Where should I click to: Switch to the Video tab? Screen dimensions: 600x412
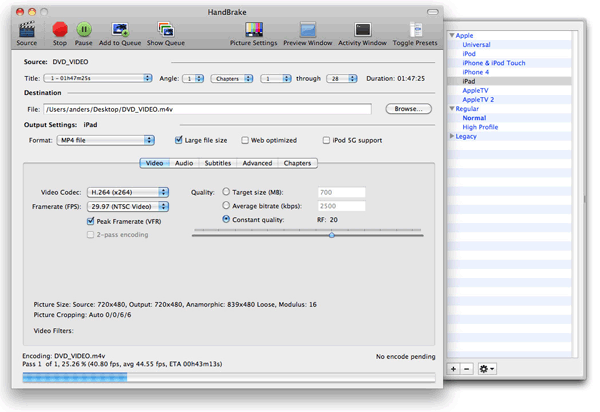(x=154, y=163)
